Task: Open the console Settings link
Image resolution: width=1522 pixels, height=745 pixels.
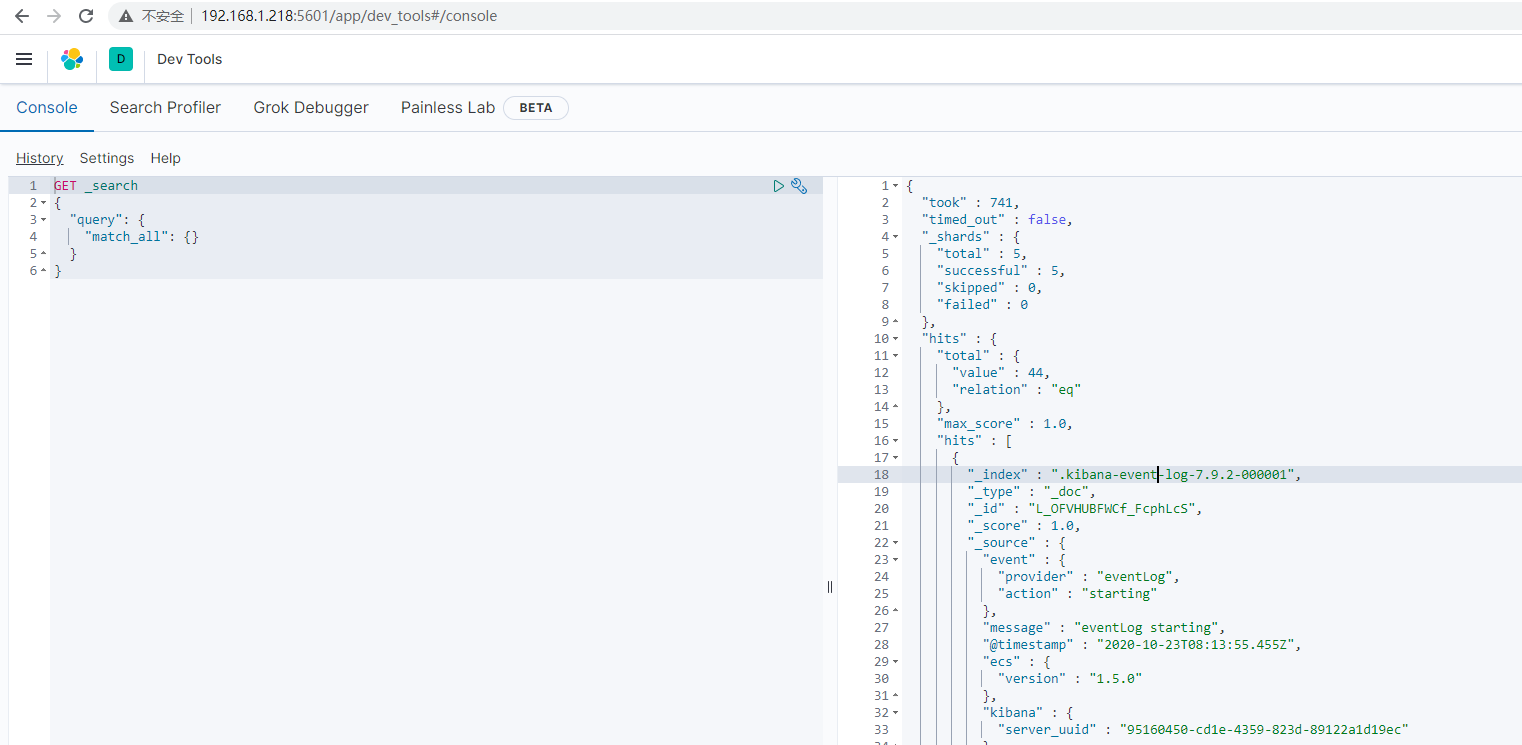Action: click(107, 158)
